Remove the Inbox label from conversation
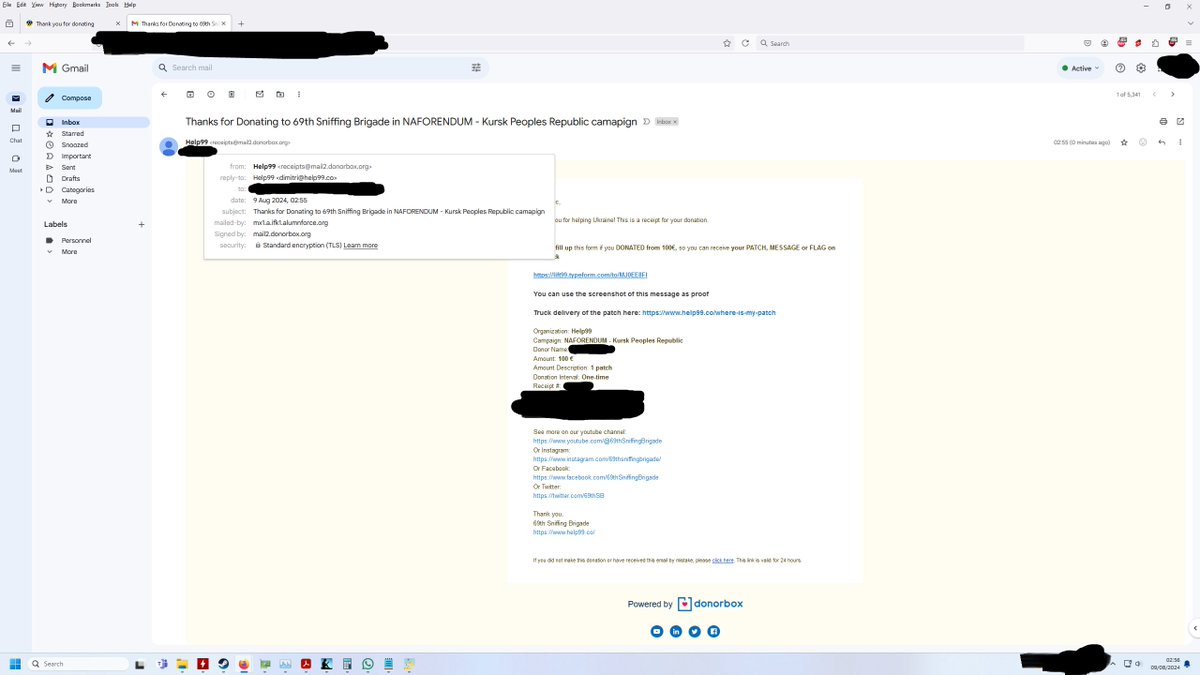Screen dimensions: 1200x675 coord(675,121)
